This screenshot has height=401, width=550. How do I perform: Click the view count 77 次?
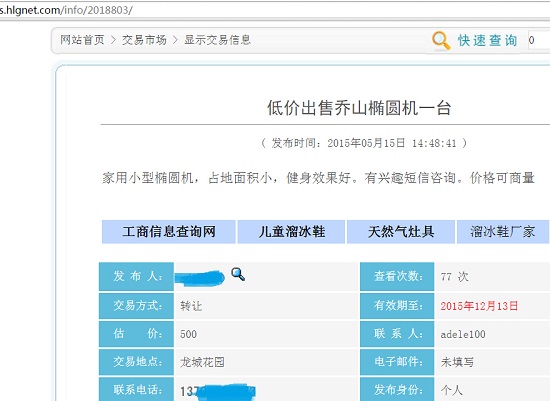(455, 277)
